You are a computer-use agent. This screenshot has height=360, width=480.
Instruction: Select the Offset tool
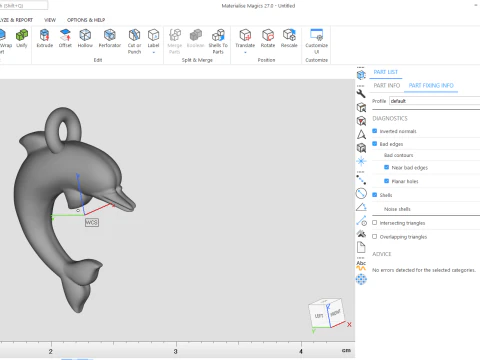coord(65,38)
